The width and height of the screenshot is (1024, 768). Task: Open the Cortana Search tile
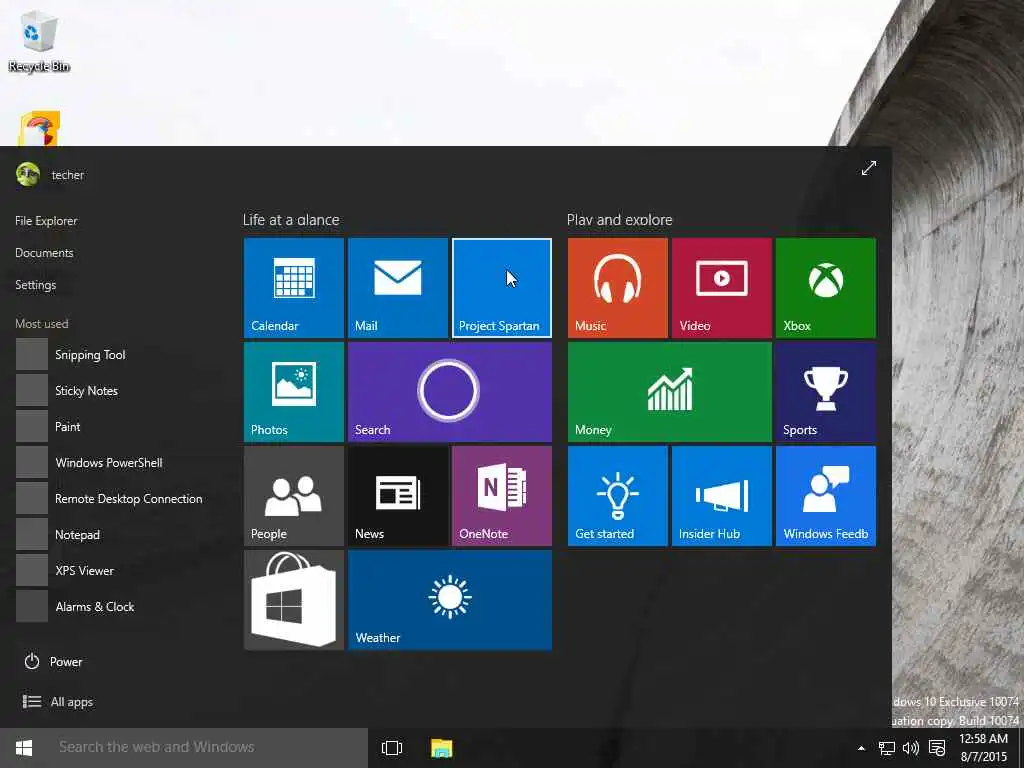click(450, 392)
